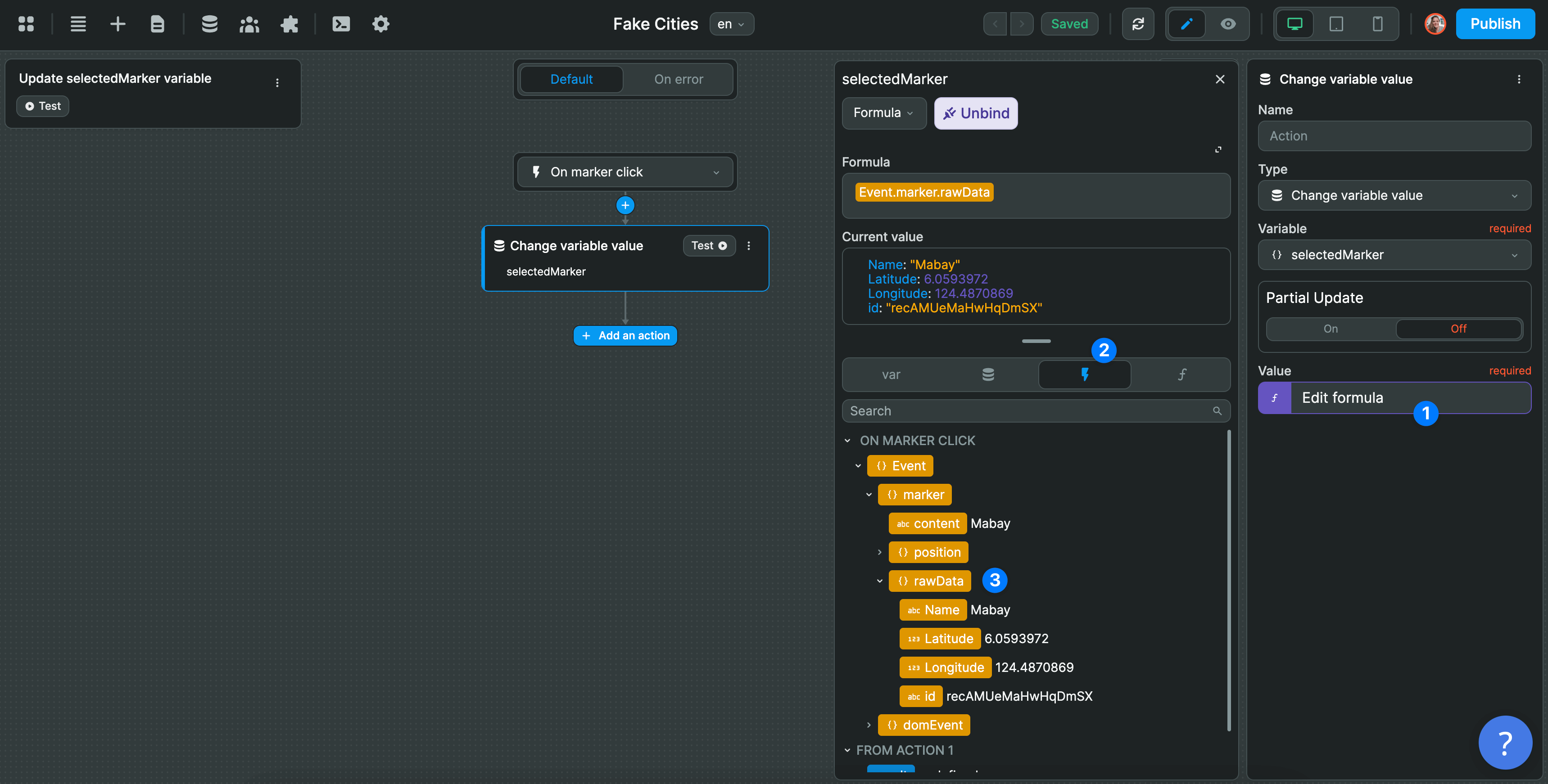Click the plus icon to add element

pos(118,24)
